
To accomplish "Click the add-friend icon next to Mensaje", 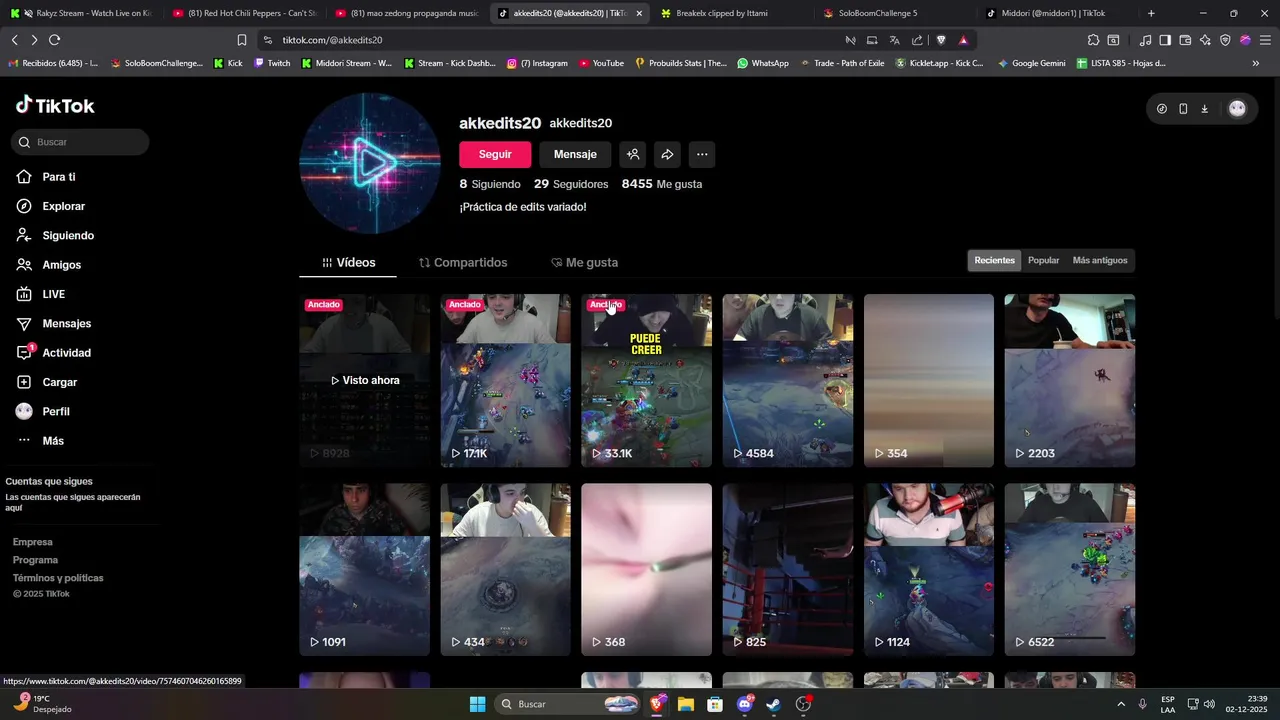I will [632, 154].
